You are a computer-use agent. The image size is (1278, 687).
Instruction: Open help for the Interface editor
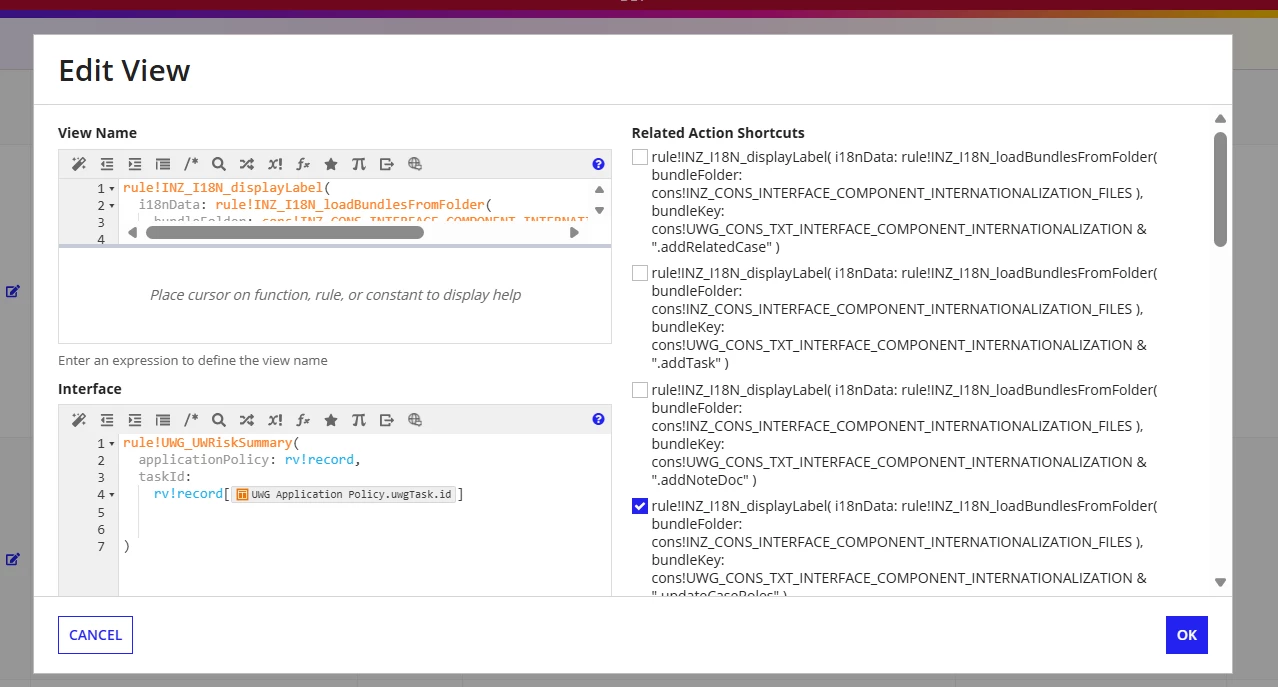[x=598, y=420]
